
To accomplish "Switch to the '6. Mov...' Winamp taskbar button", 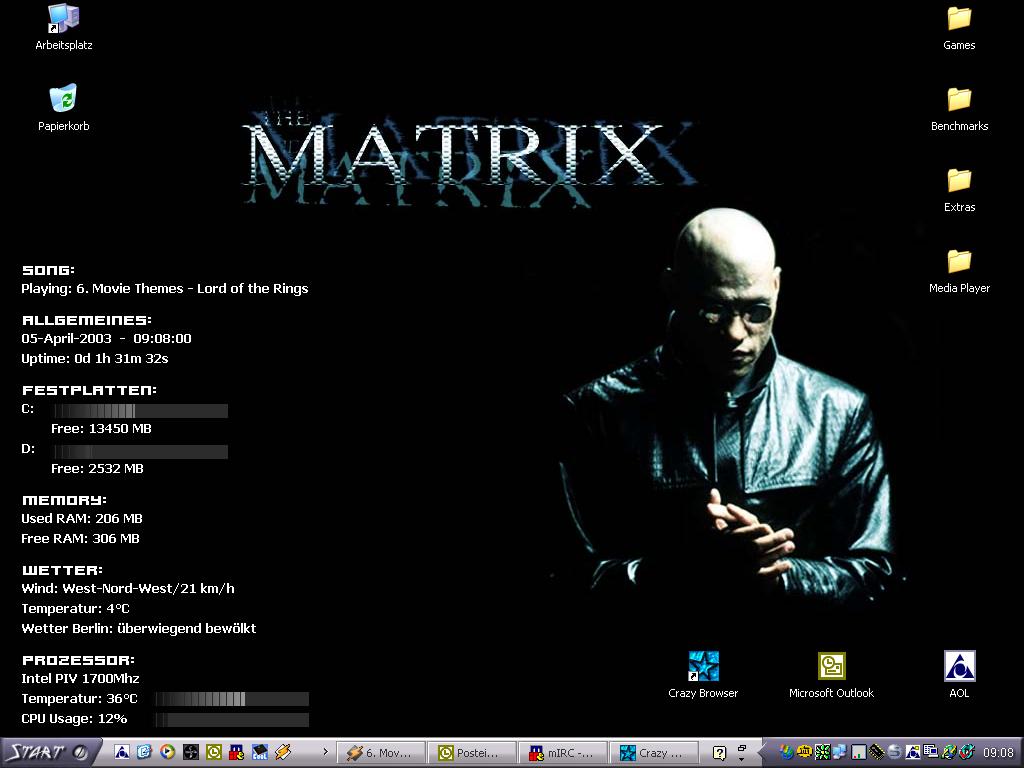I will (381, 753).
